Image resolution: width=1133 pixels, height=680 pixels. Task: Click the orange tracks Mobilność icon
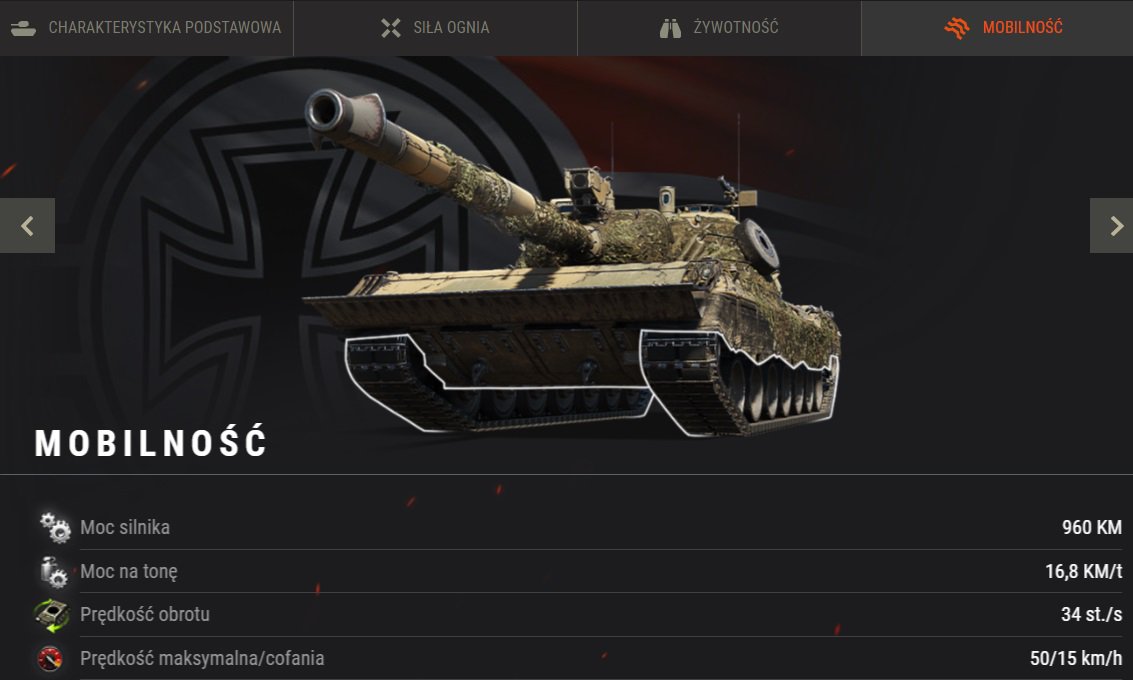tap(957, 28)
